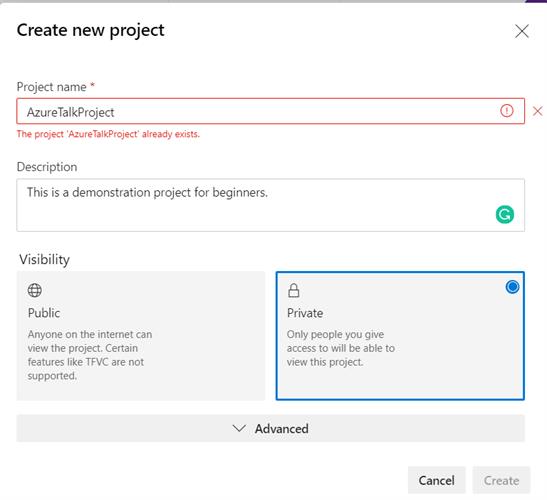Click the Grammarly icon in the description box
Image resolution: width=547 pixels, height=500 pixels.
coord(505,214)
